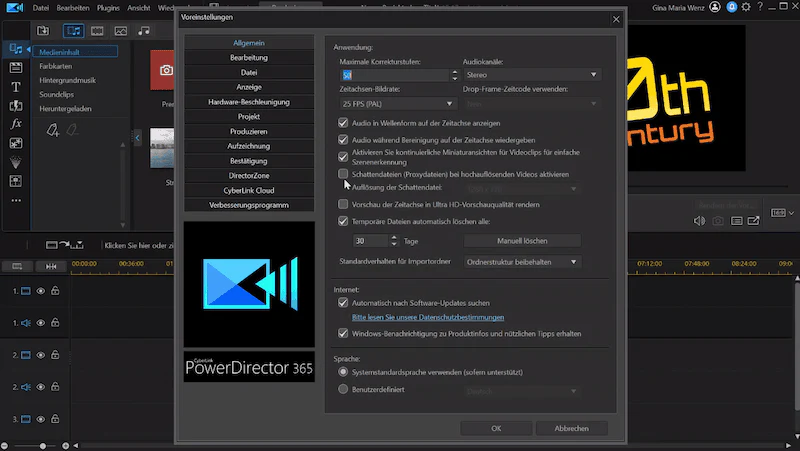Enable Ultra HD-Vorschauqualität rendern checkbox

343,204
